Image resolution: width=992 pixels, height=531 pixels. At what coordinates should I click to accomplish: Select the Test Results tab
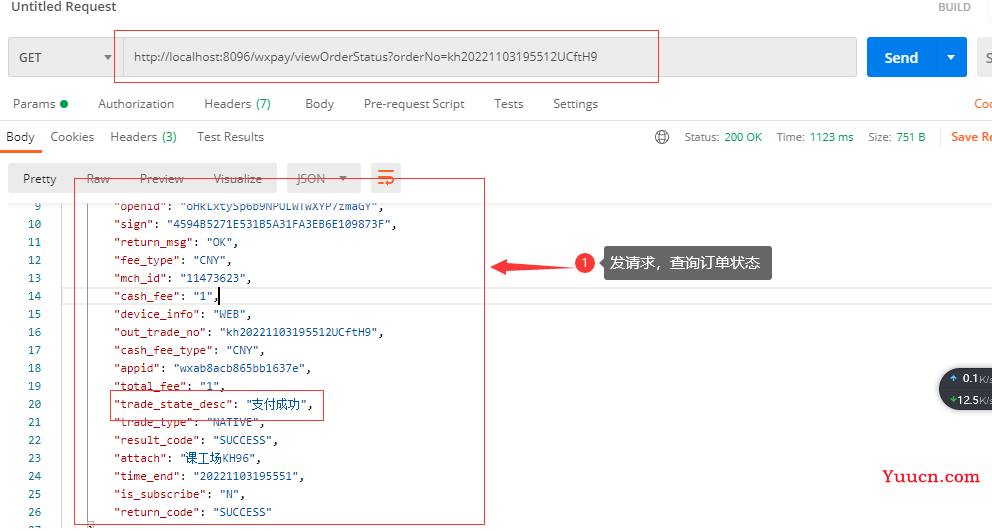click(230, 137)
